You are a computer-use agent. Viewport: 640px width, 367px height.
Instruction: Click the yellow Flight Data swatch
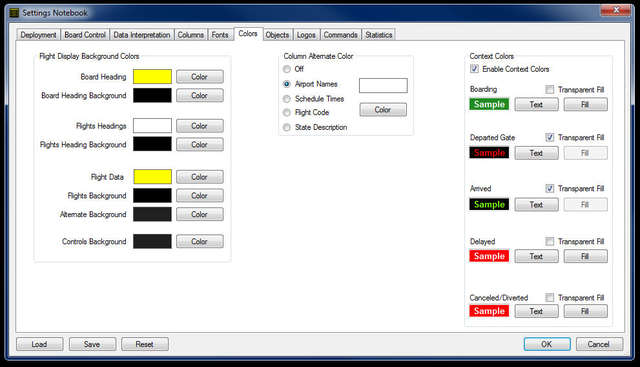[x=152, y=177]
